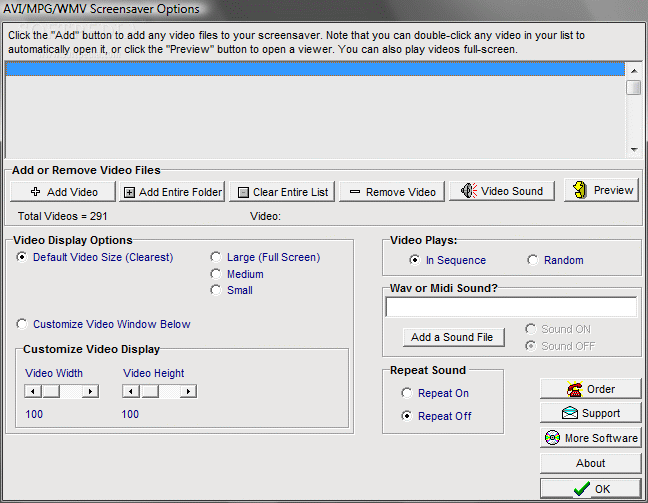
Task: Click video list scrollbar down arrow
Action: (634, 150)
